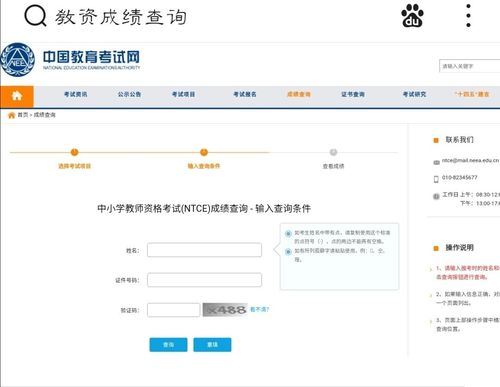Open the 公示公告 menu item
Viewport: 500px width, 387px height.
(x=129, y=94)
